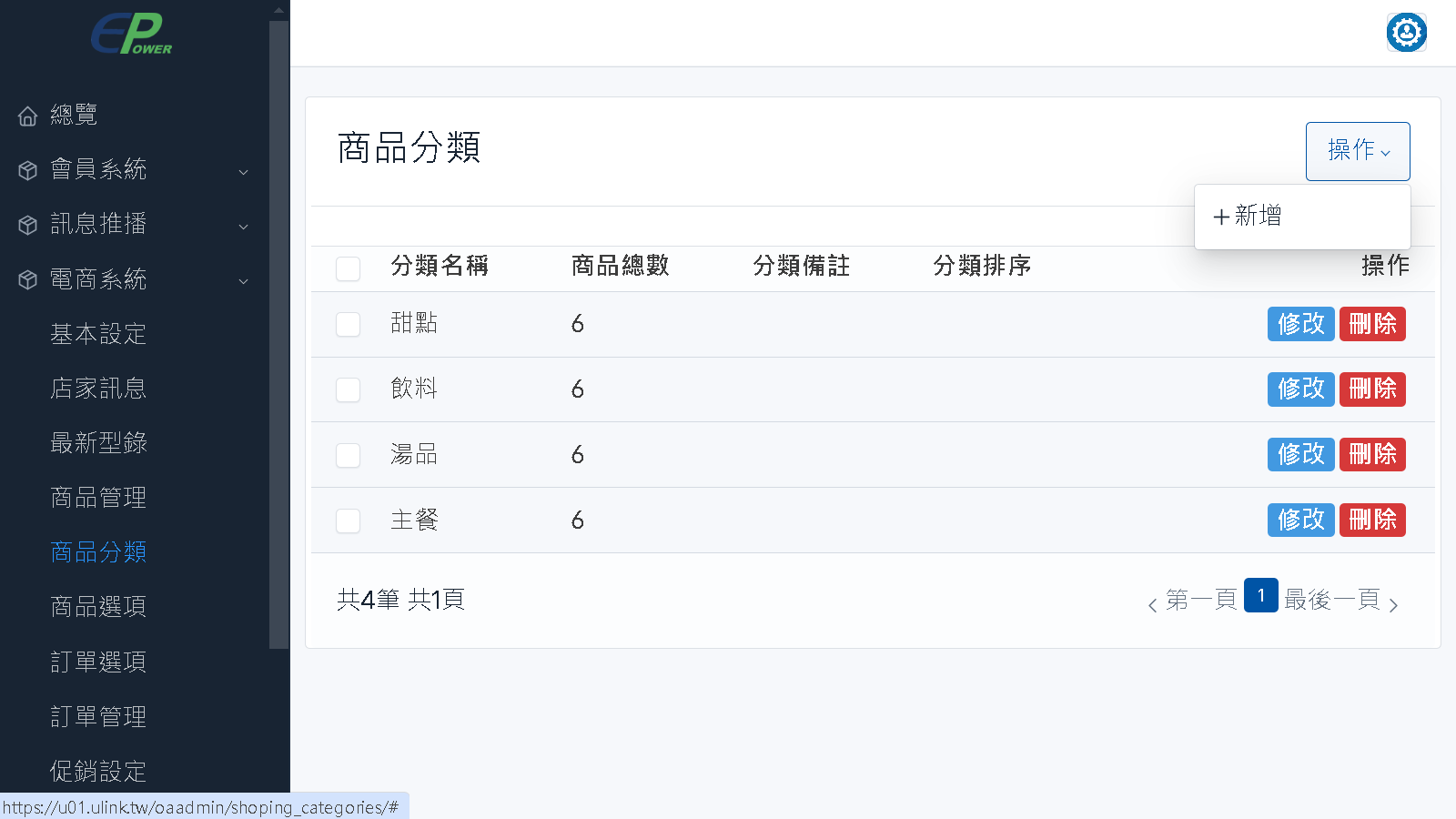Click 刪除 for the 甜點 category
The width and height of the screenshot is (1456, 819).
click(1372, 324)
